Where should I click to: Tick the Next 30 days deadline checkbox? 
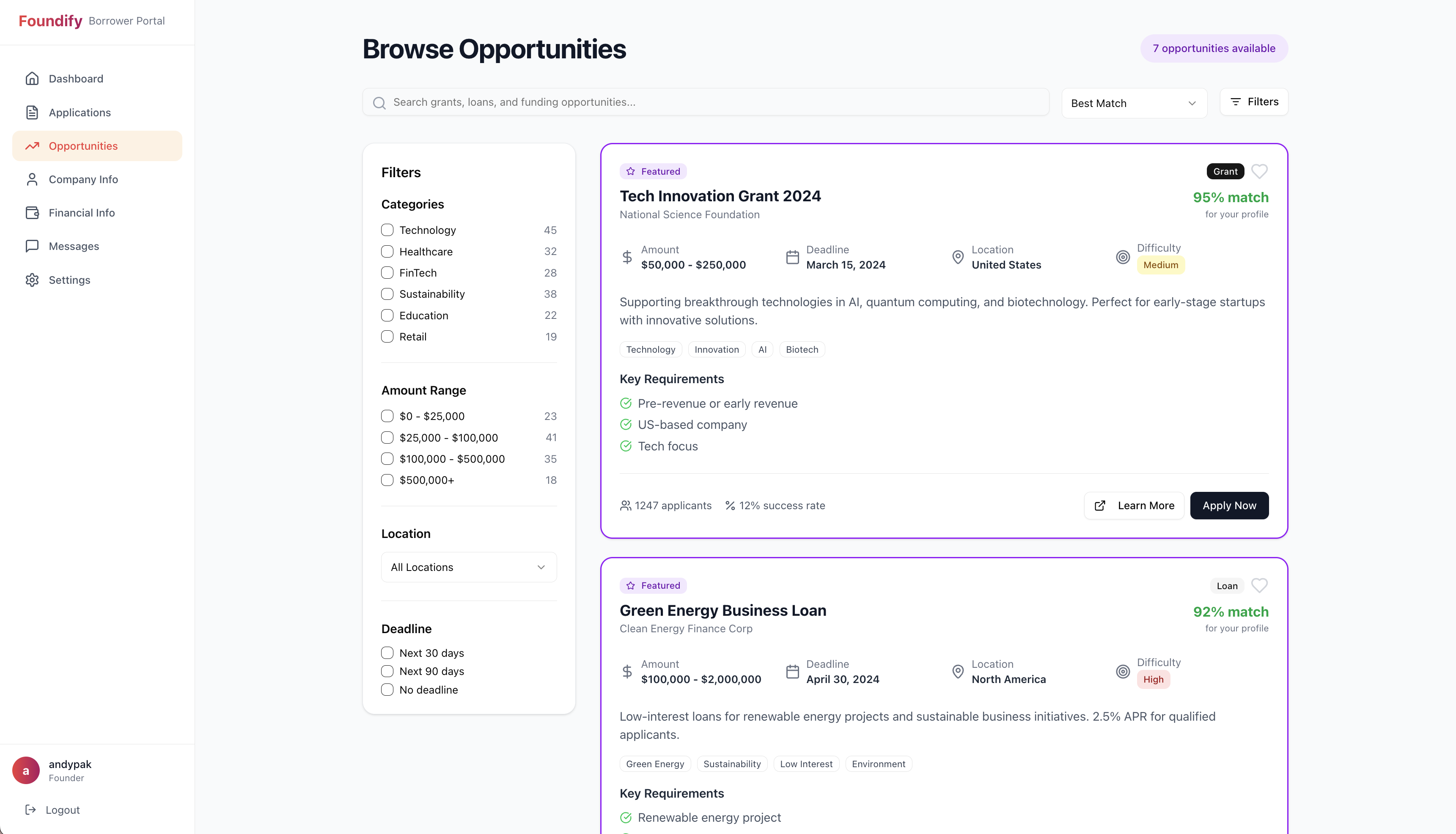[387, 653]
